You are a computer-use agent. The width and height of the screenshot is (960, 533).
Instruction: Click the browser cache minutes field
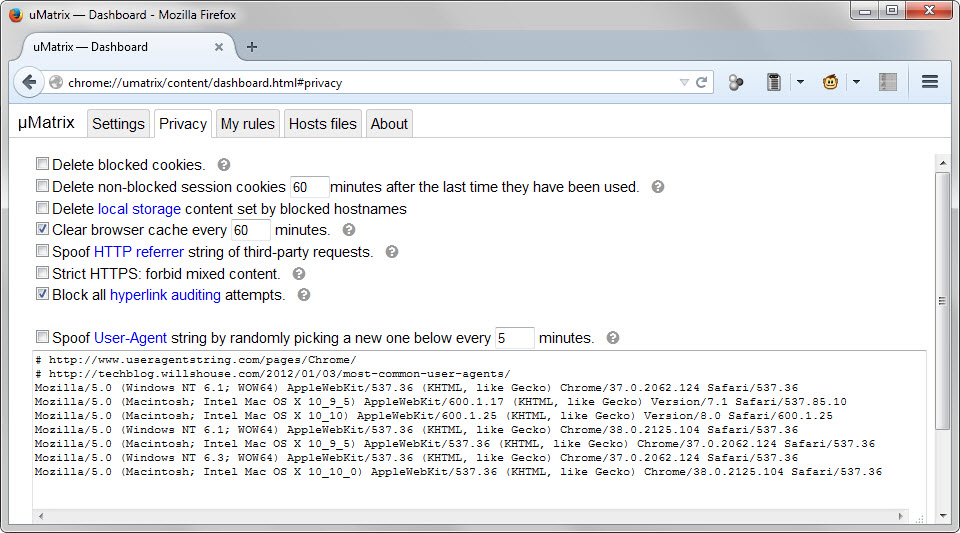coord(250,230)
